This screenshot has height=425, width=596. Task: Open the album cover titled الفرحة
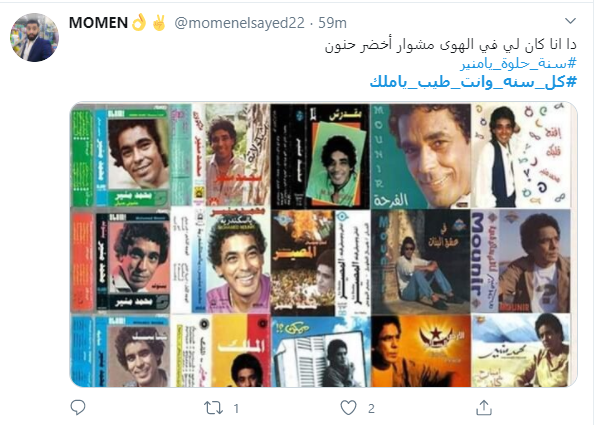(421, 156)
